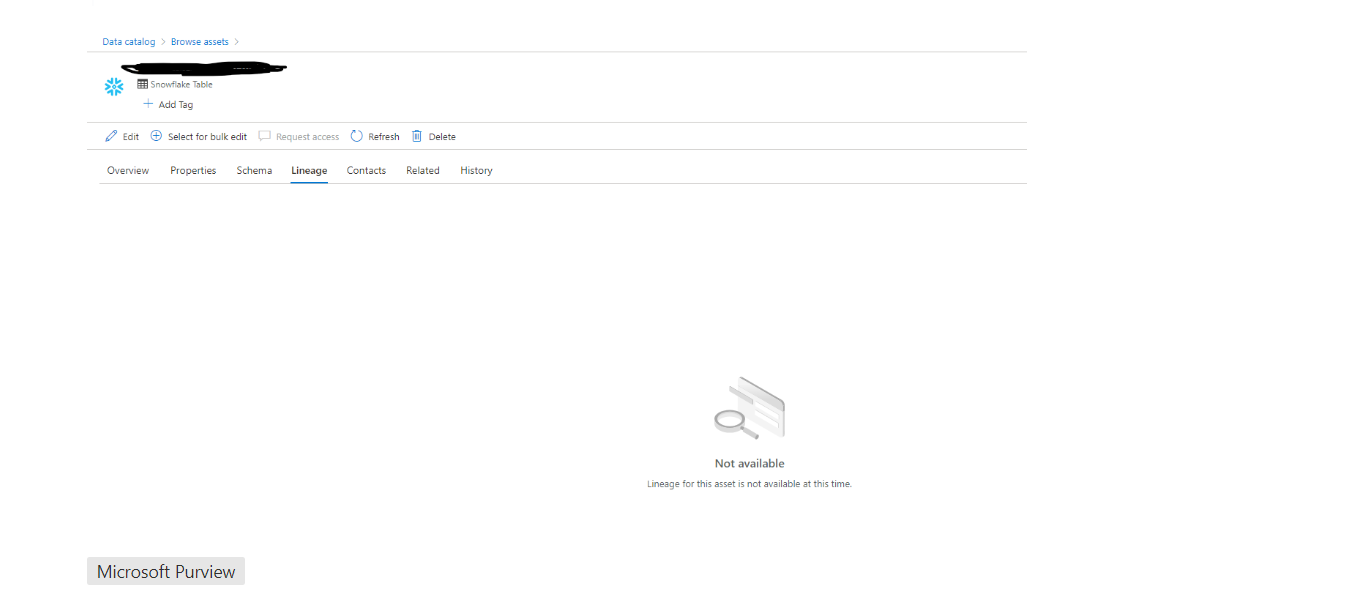The image size is (1355, 605).
Task: Click the Refresh circular arrow icon
Action: pyautogui.click(x=357, y=136)
